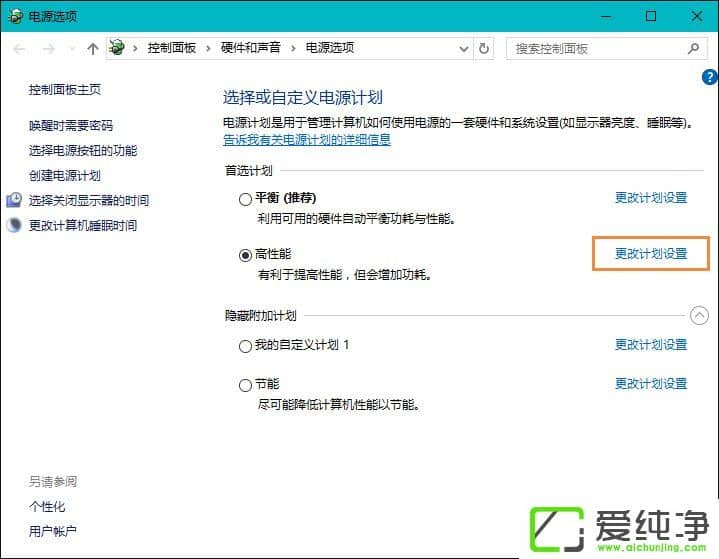719x559 pixels.
Task: Click the sleep moon icon in sidebar
Action: click(x=14, y=225)
